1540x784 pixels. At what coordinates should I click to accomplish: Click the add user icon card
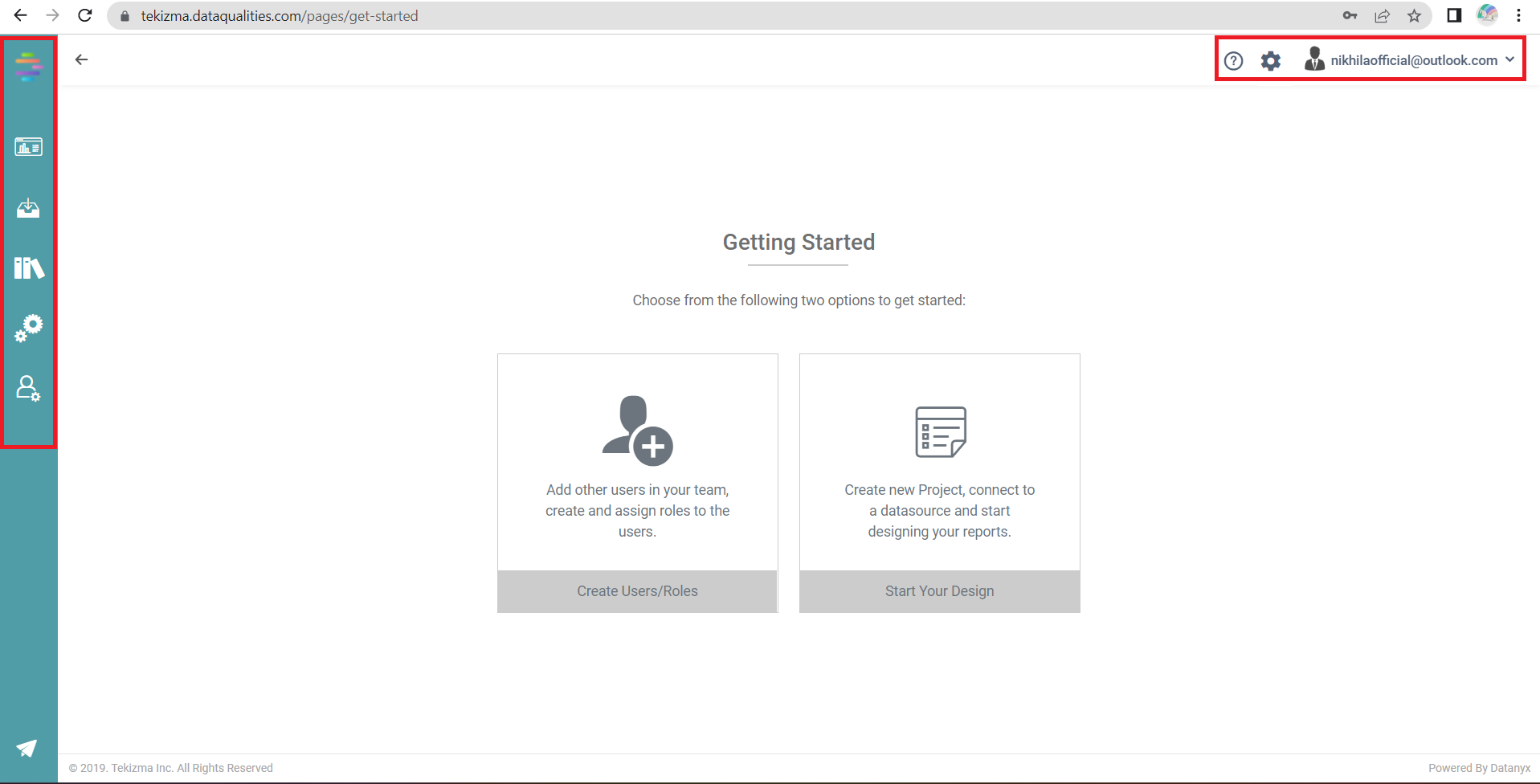(x=637, y=431)
